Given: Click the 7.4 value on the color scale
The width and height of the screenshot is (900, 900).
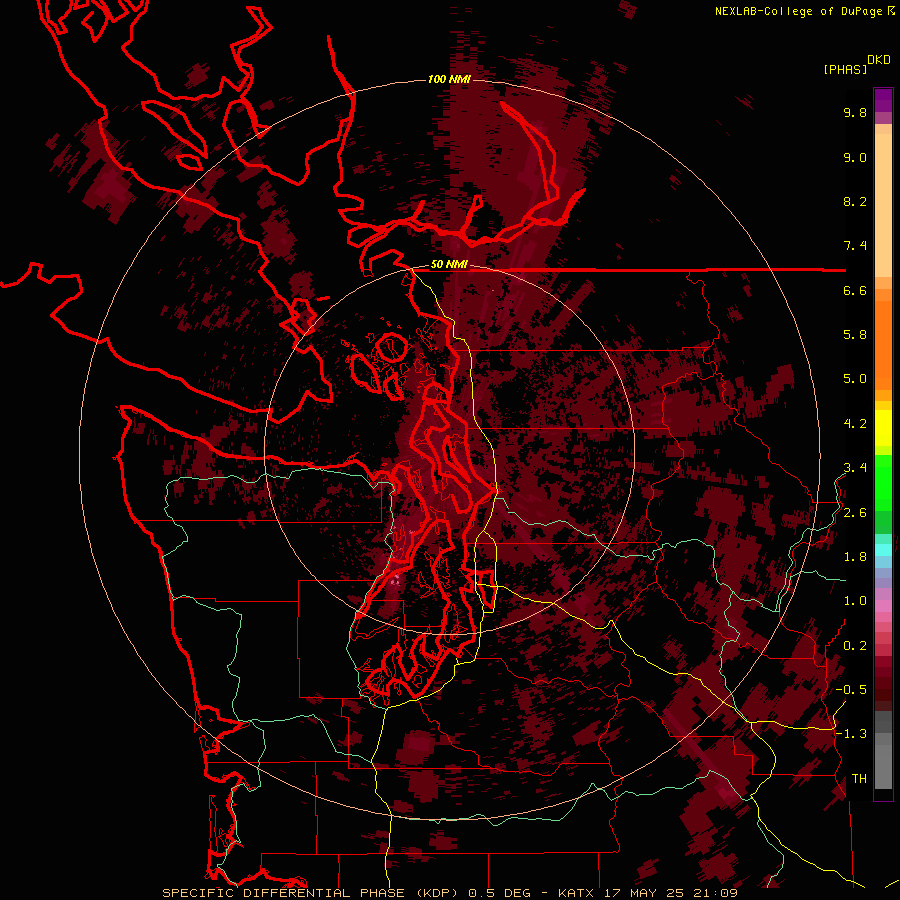Looking at the screenshot, I should 855,246.
